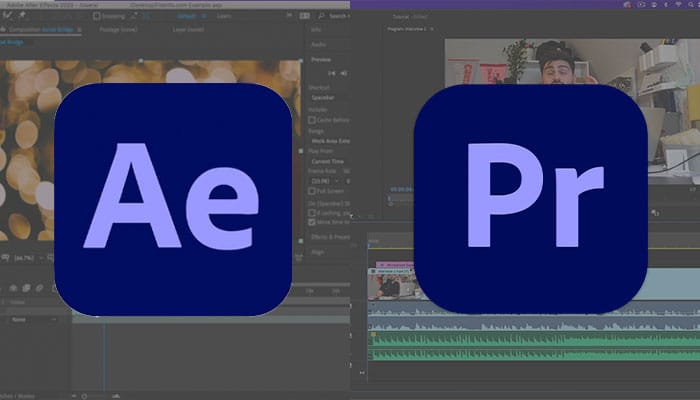Expand the Align panel heading
700x400 pixels.
pos(317,252)
